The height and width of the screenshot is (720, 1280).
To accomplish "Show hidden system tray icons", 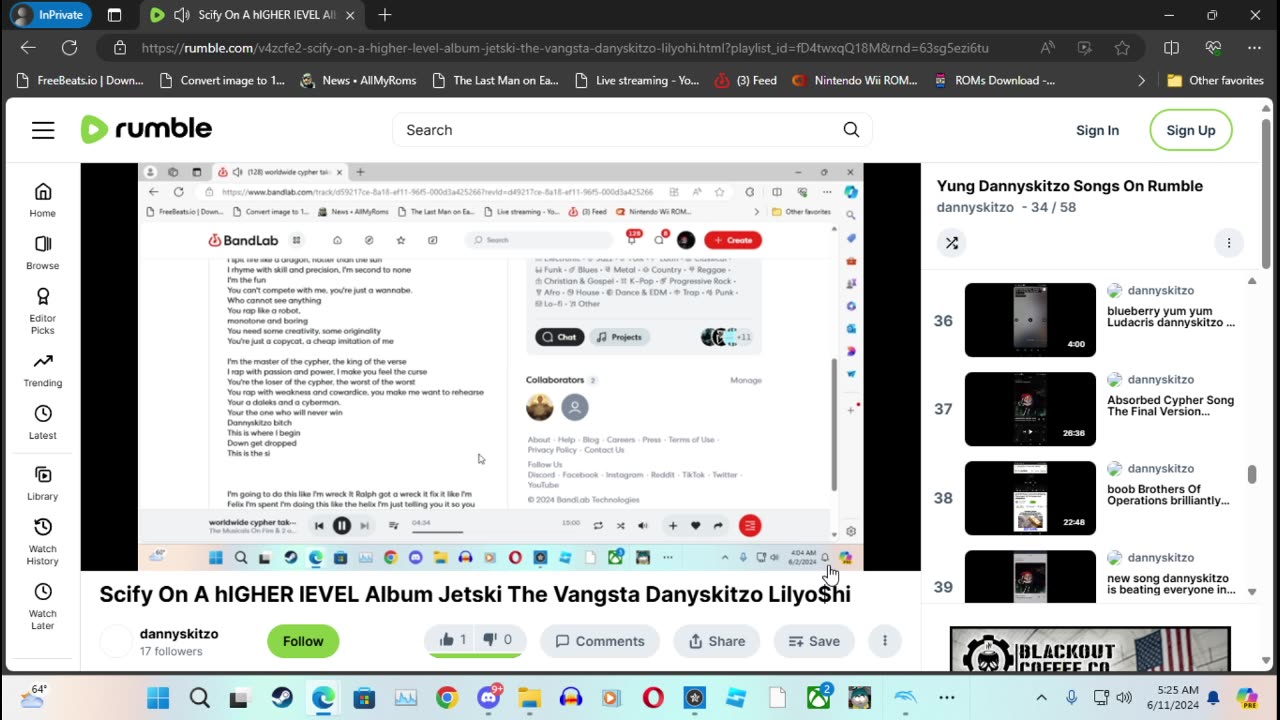I will tap(1041, 698).
